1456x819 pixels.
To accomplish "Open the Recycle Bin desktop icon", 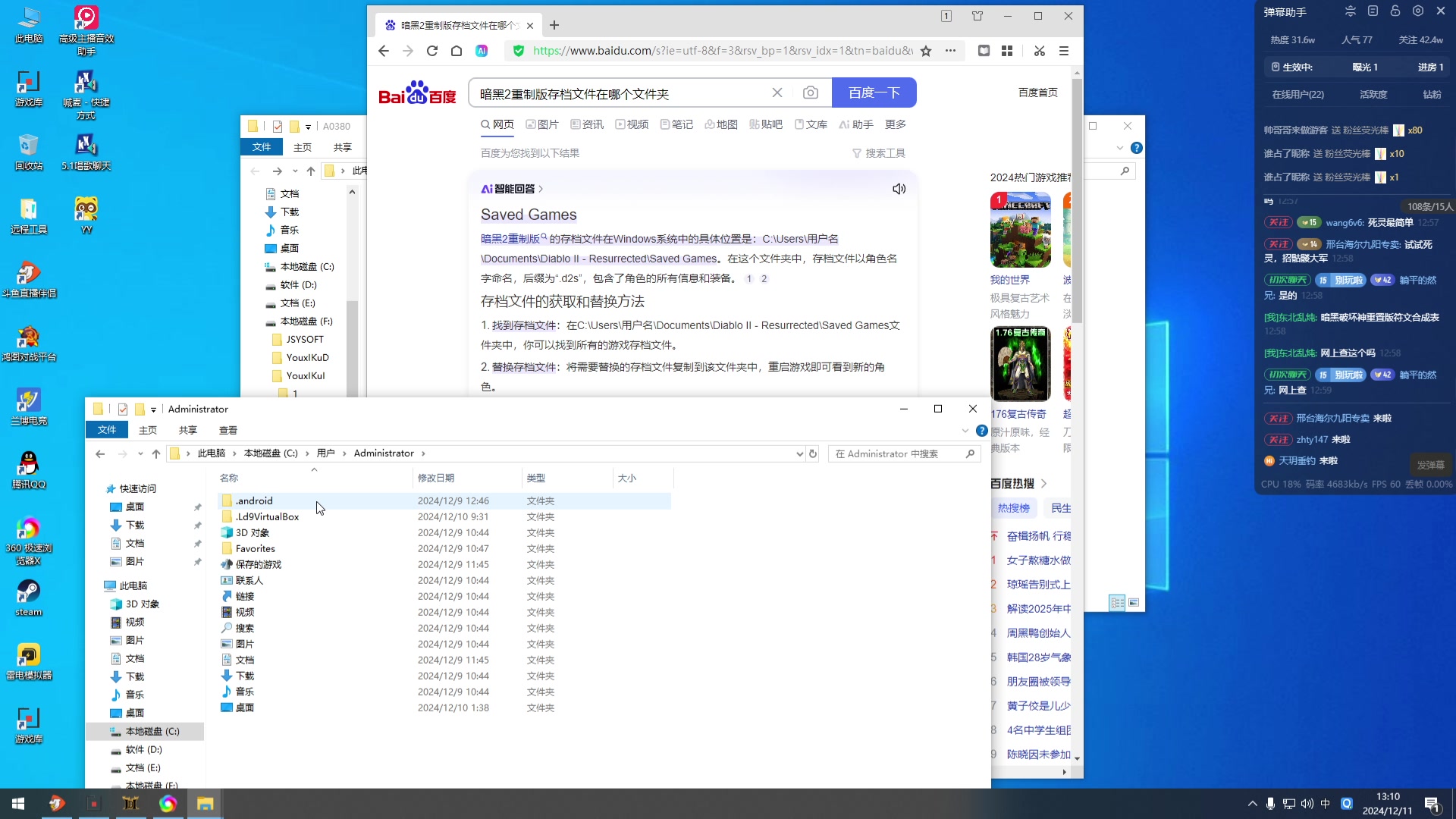I will pos(29,152).
